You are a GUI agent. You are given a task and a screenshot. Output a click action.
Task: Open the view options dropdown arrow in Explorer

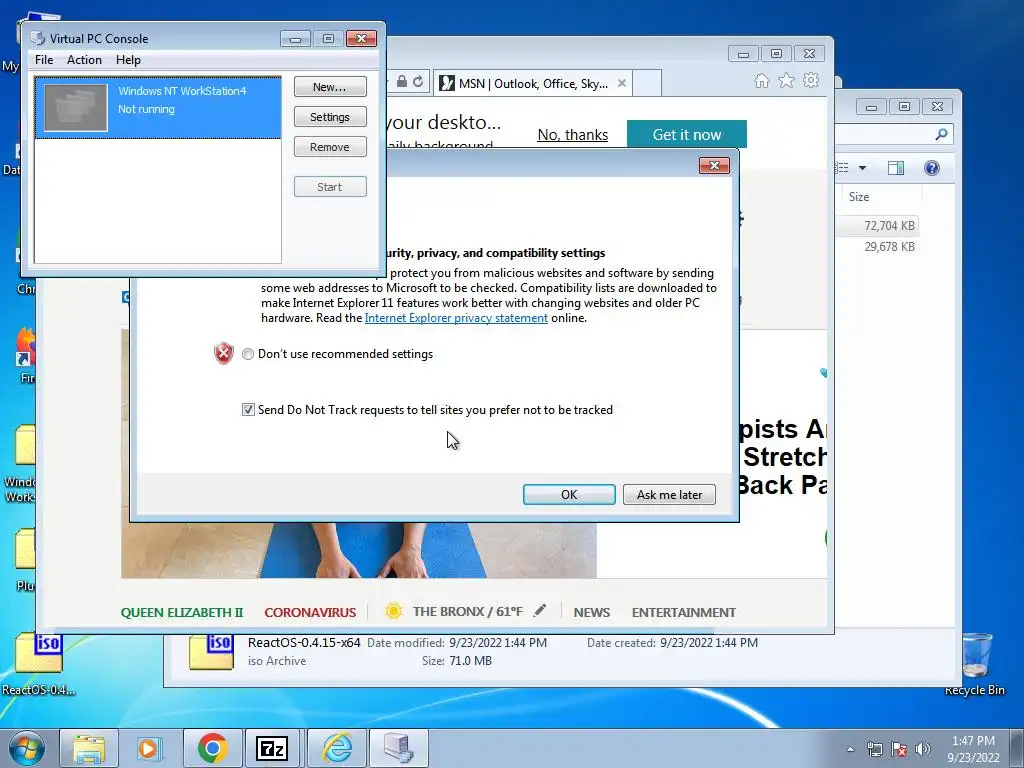[862, 168]
